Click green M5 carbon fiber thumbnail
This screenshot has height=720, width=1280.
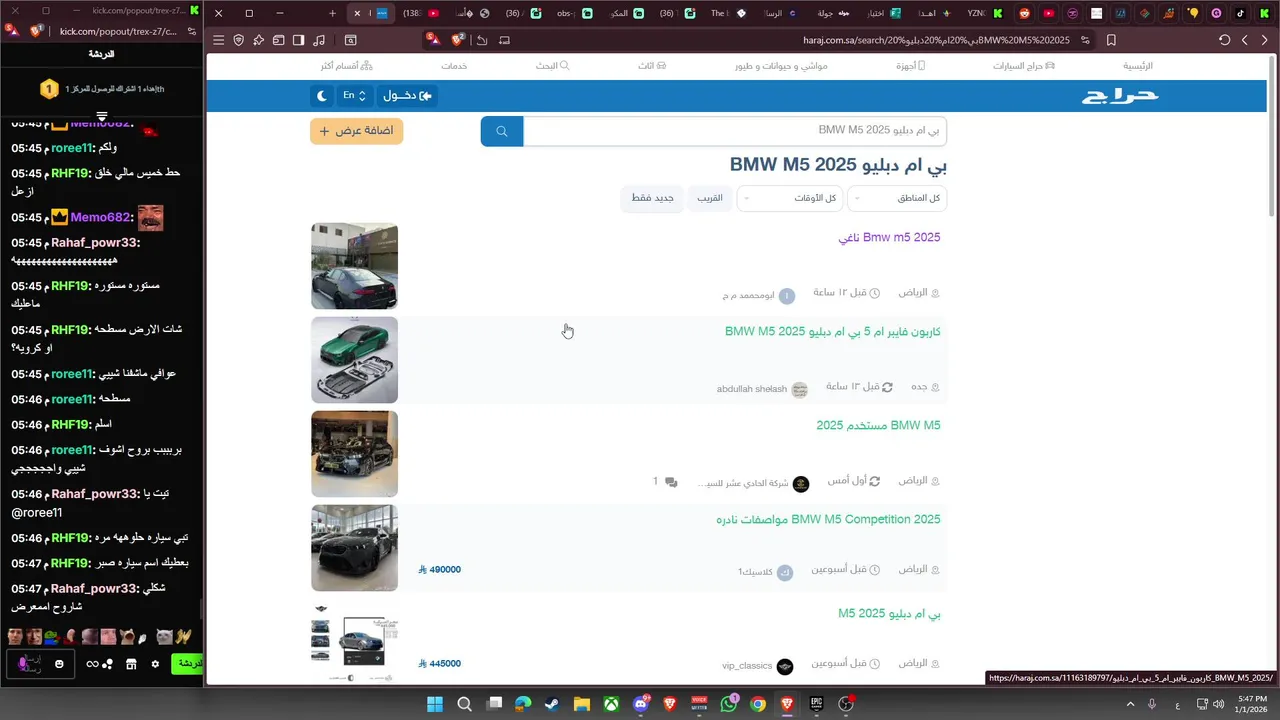(354, 360)
